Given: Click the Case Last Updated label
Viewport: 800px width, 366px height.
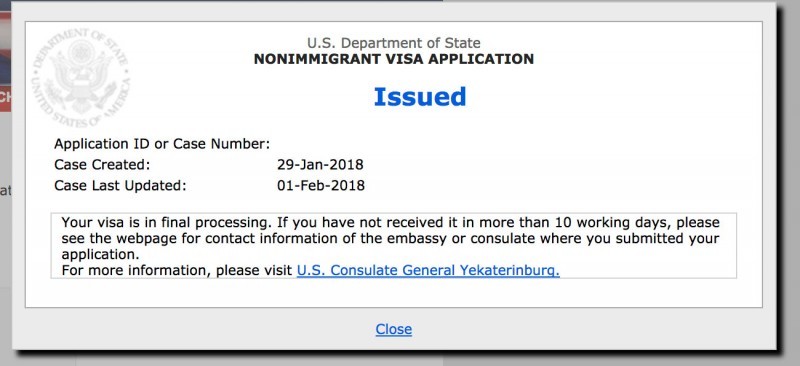Looking at the screenshot, I should coord(120,185).
